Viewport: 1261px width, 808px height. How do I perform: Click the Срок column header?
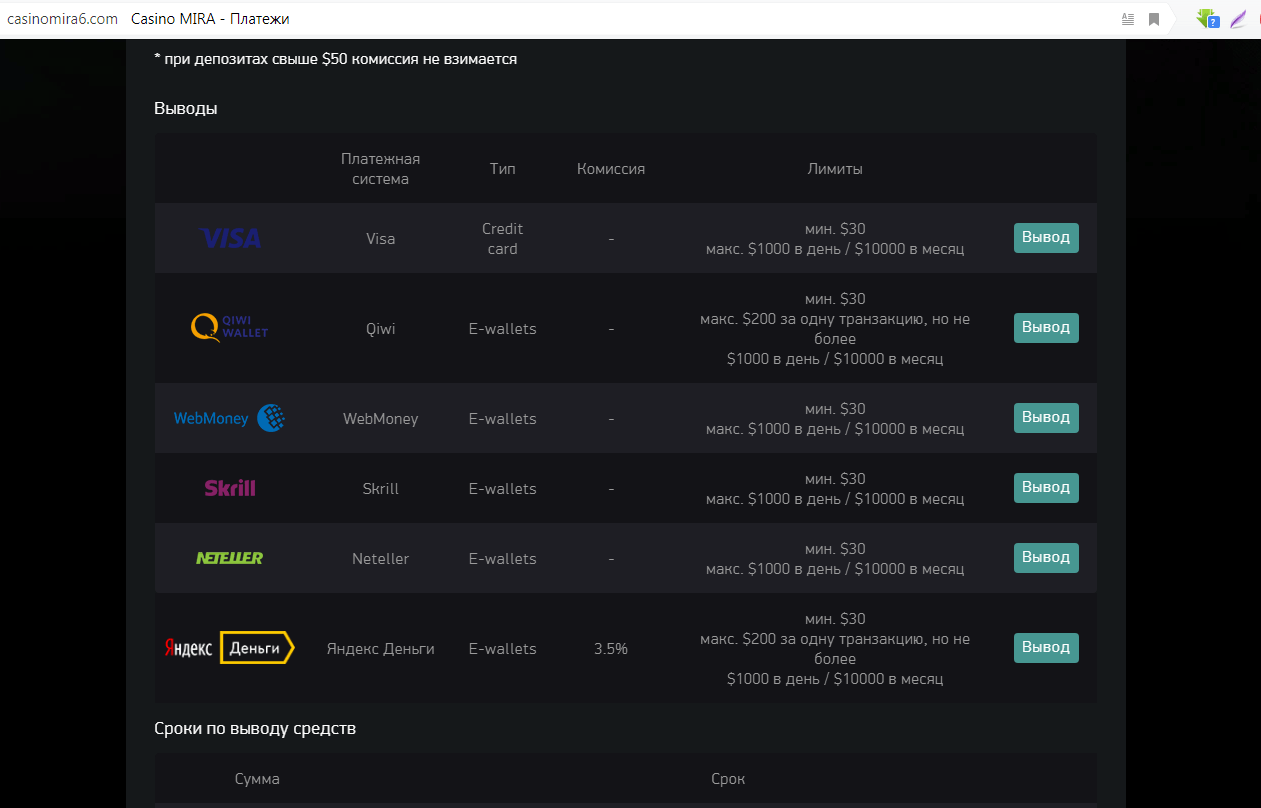(x=728, y=779)
